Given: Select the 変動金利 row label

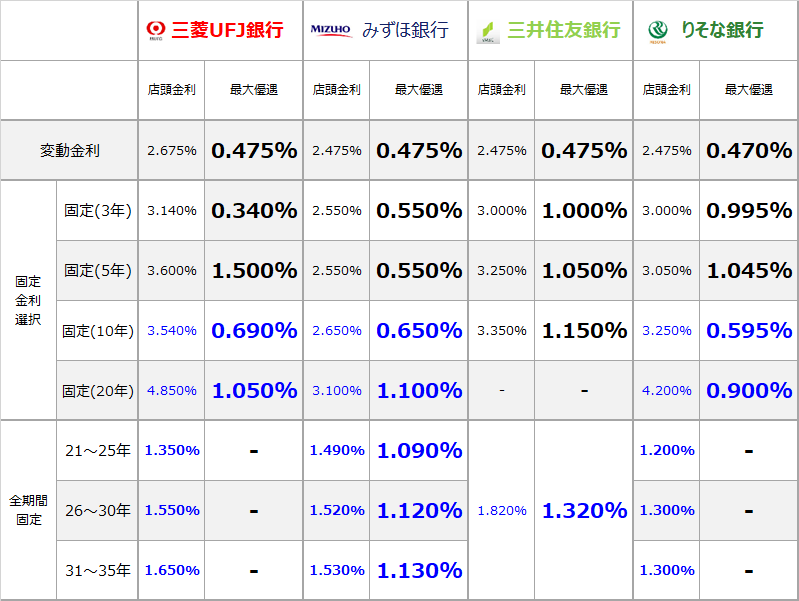Looking at the screenshot, I should (70, 150).
